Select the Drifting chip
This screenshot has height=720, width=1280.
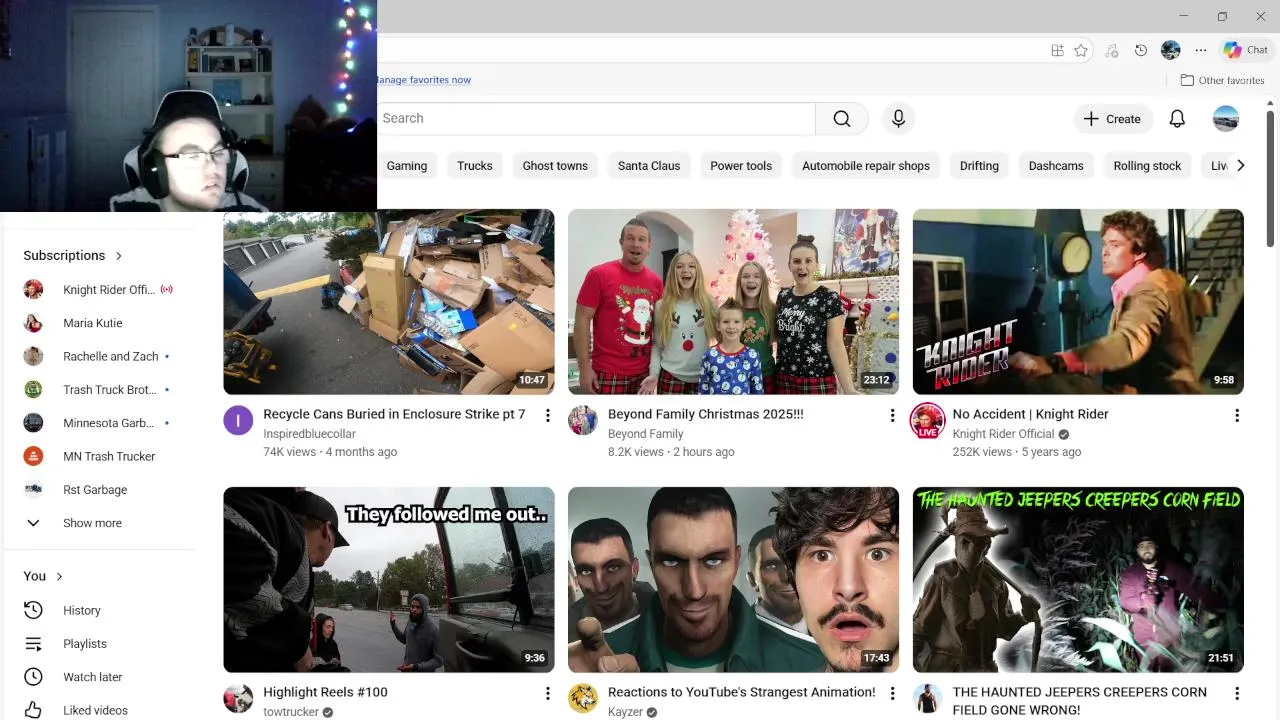click(979, 166)
